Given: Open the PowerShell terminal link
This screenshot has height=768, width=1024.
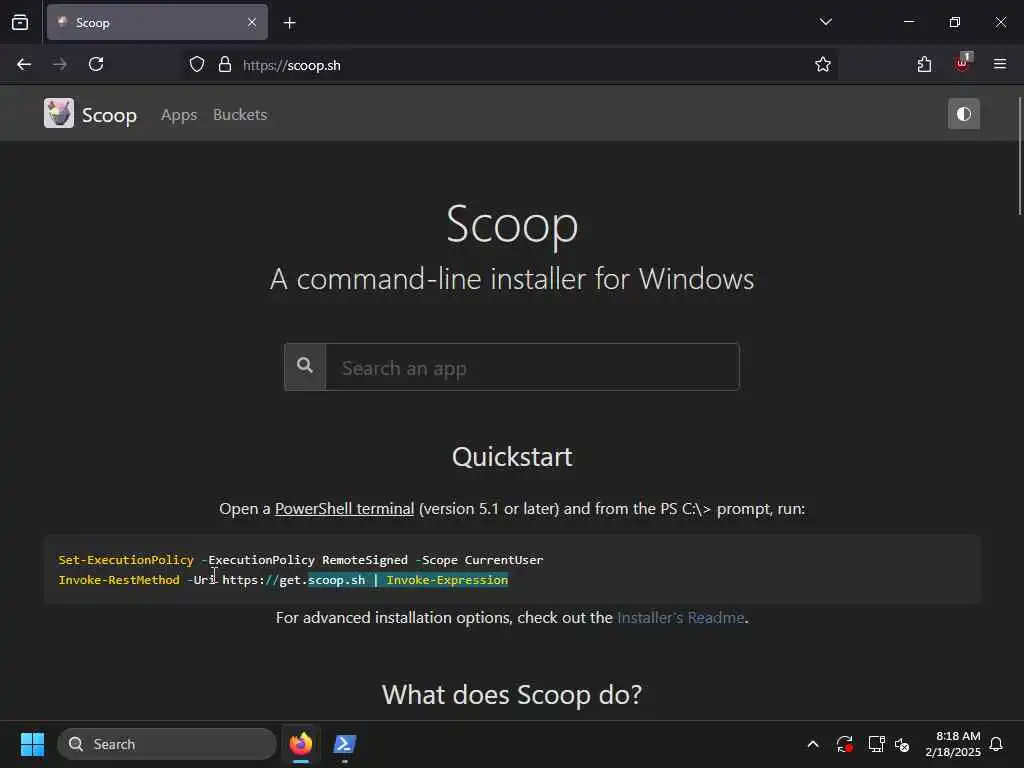Looking at the screenshot, I should (x=344, y=509).
